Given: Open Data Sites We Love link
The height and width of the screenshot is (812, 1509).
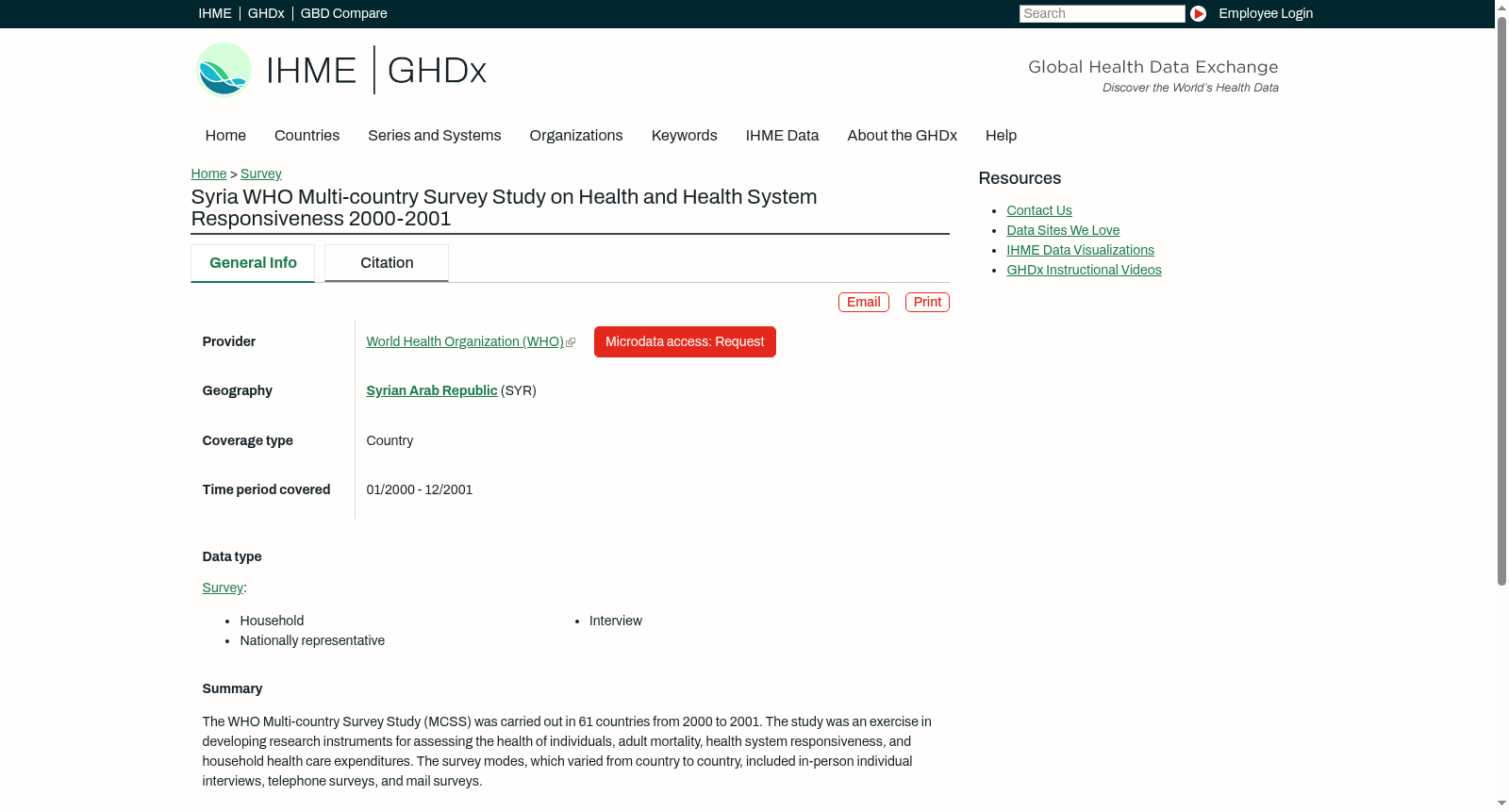Looking at the screenshot, I should (1063, 230).
